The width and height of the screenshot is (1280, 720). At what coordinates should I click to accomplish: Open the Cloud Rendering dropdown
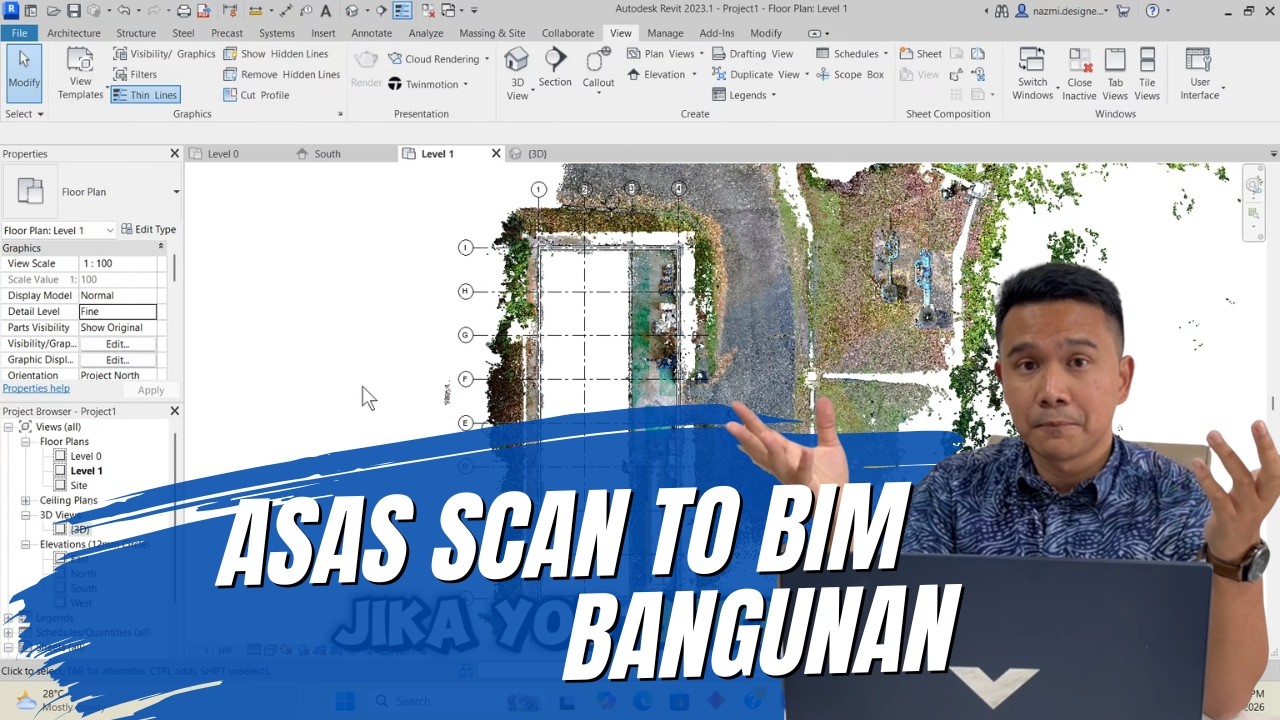pos(438,59)
